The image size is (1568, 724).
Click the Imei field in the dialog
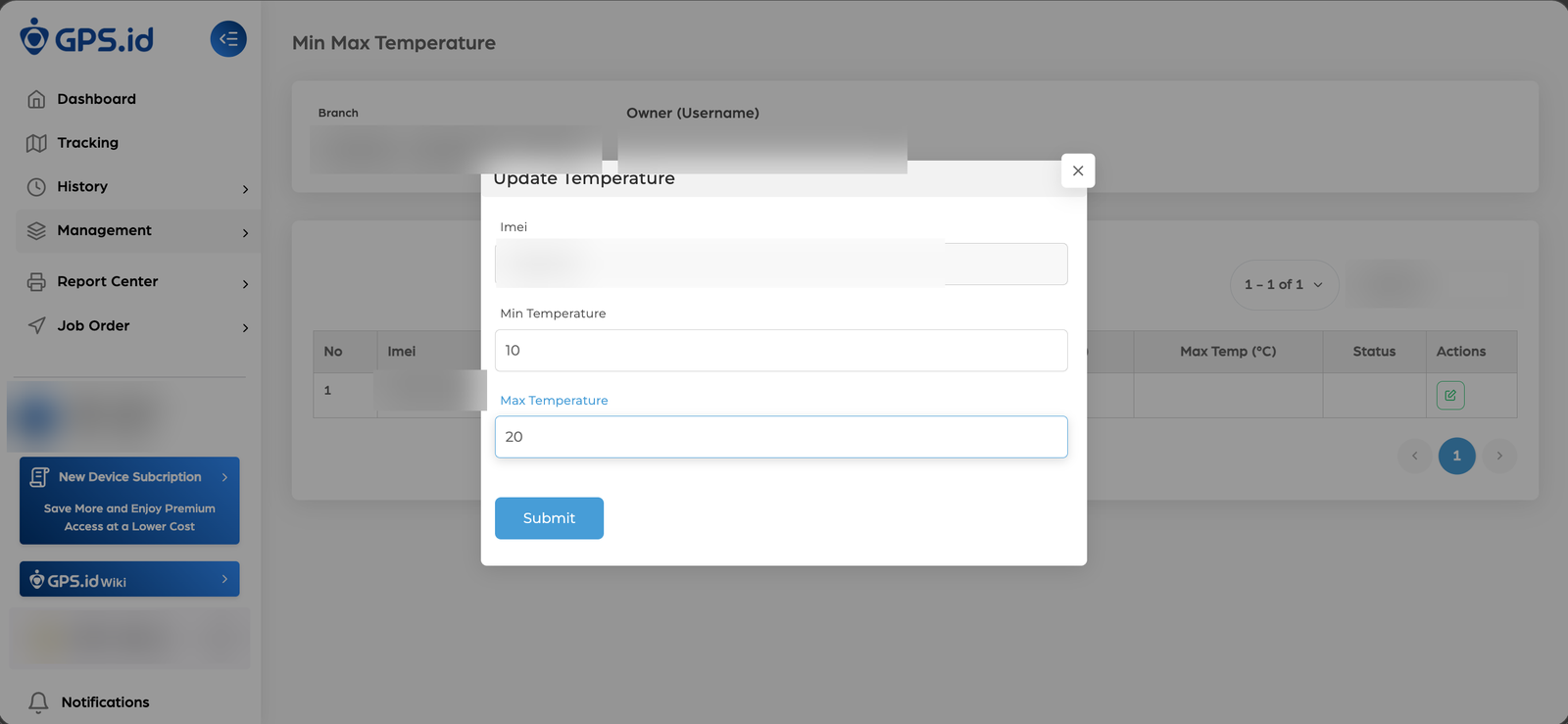[x=781, y=265]
